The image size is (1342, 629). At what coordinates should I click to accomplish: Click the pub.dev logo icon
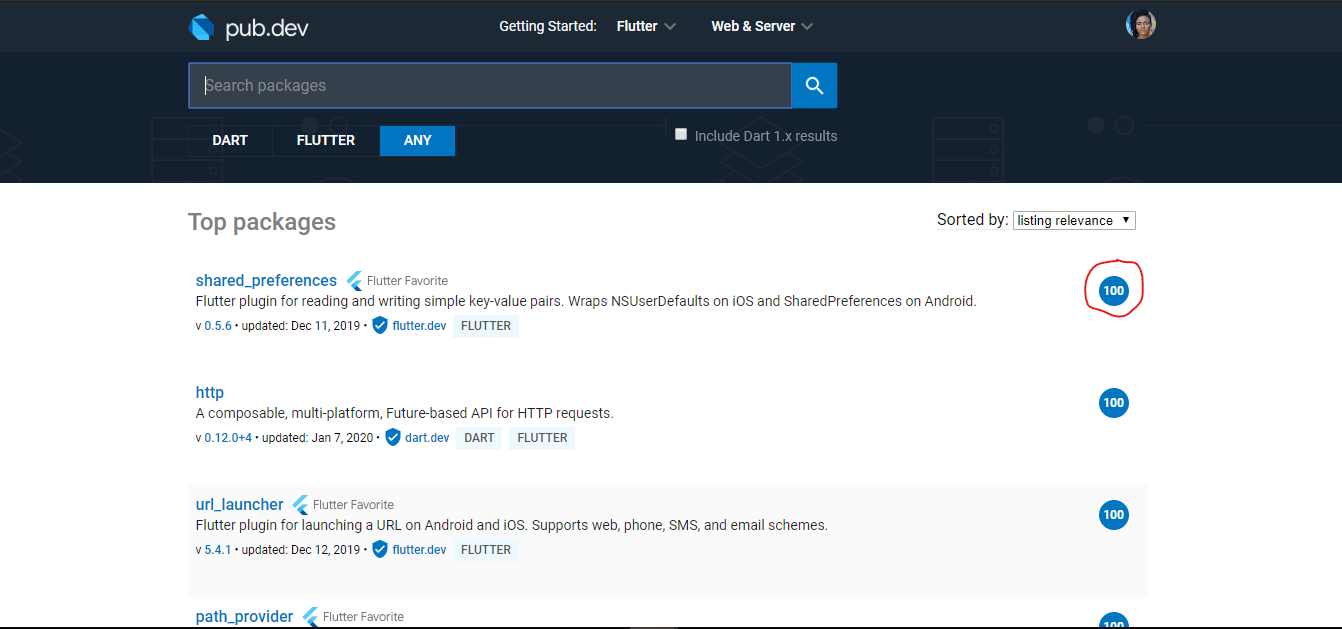coord(201,27)
